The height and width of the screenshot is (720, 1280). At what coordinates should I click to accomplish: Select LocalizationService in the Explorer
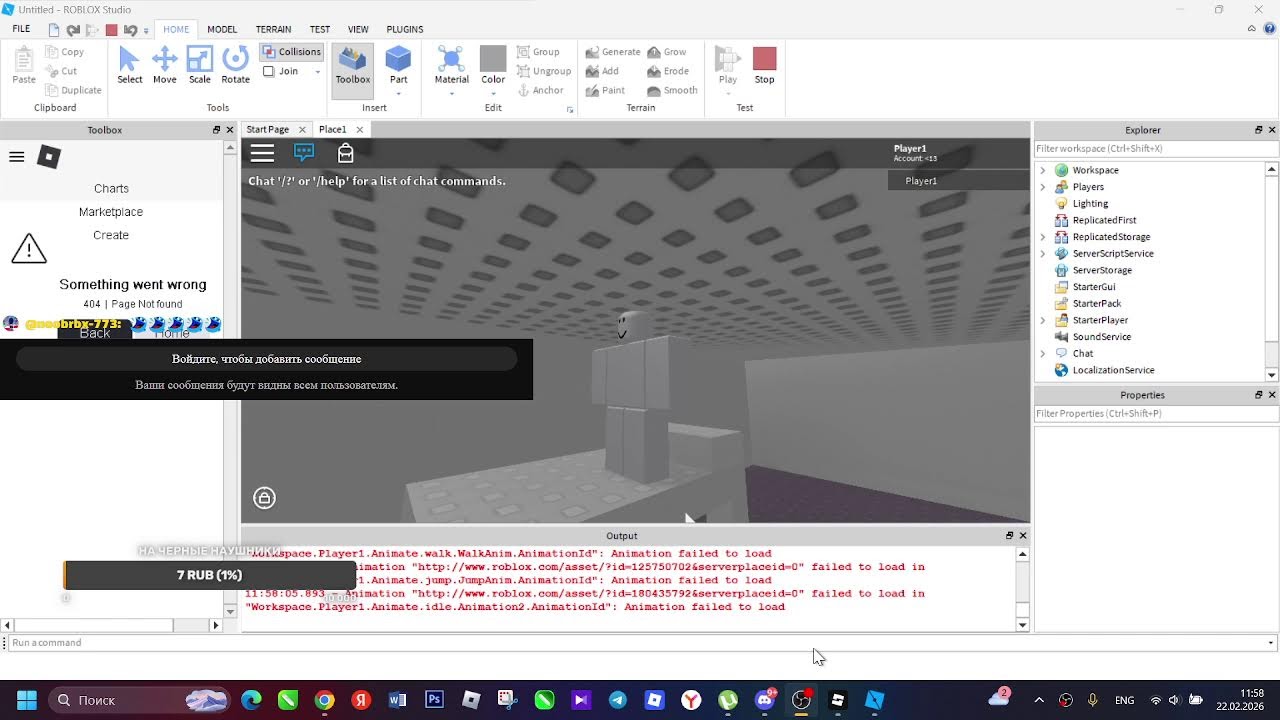click(x=1113, y=370)
